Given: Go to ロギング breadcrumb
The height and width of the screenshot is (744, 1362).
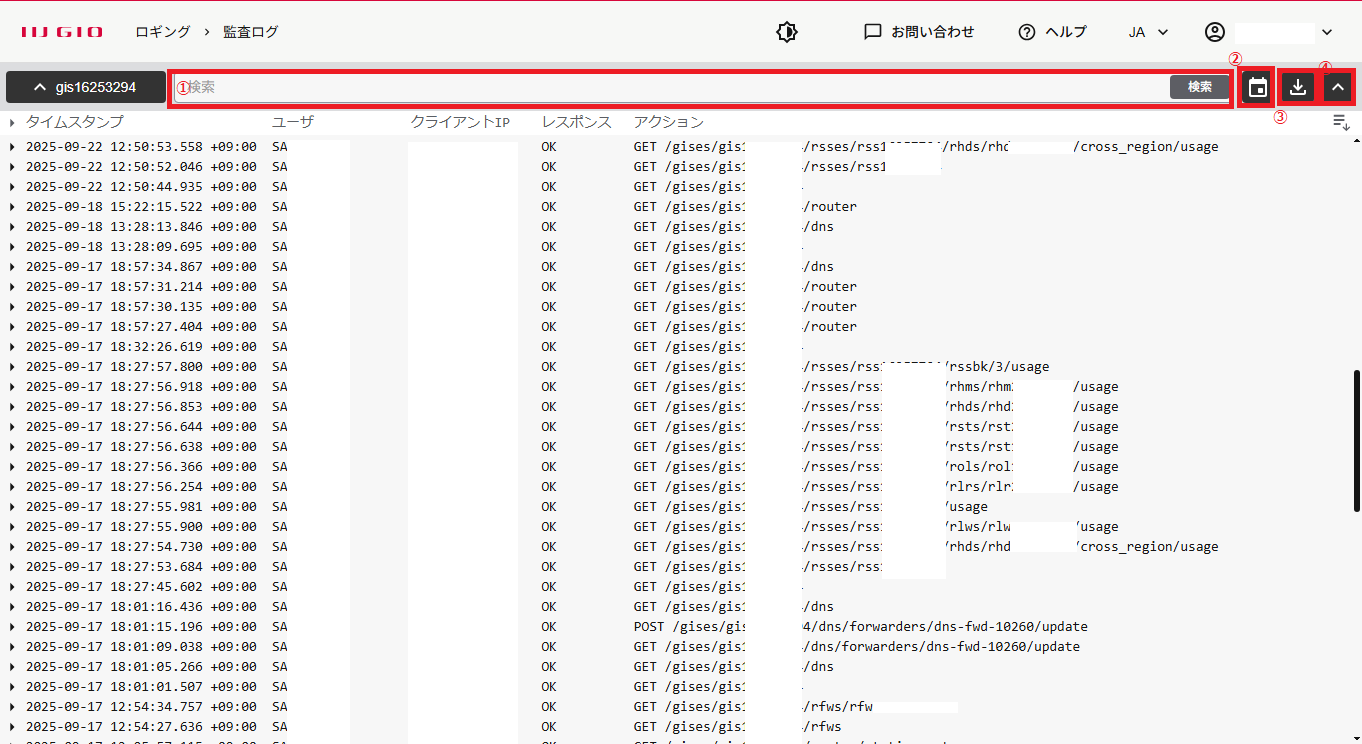Looking at the screenshot, I should click(163, 32).
